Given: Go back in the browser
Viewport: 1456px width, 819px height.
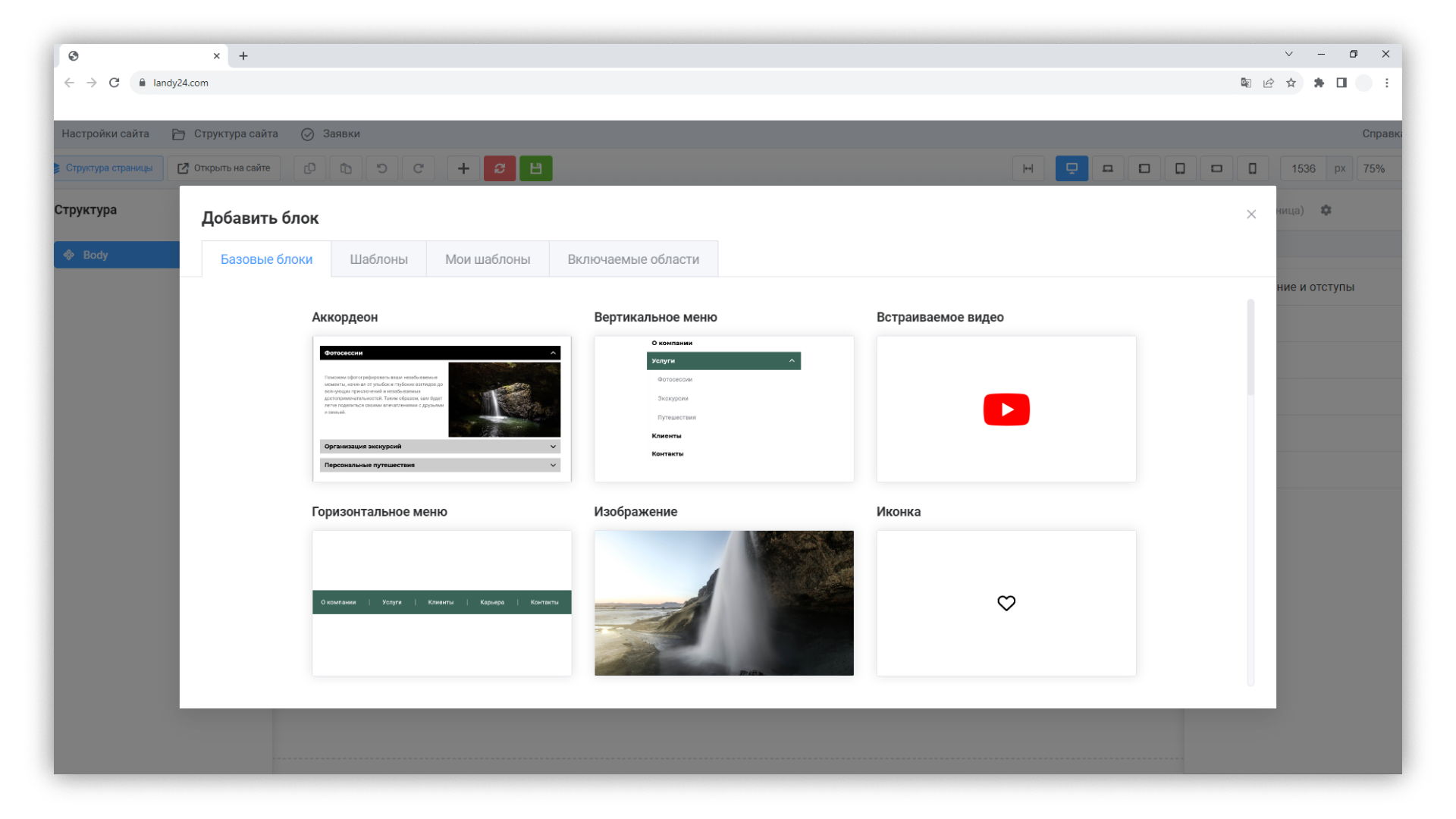Looking at the screenshot, I should pyautogui.click(x=70, y=83).
